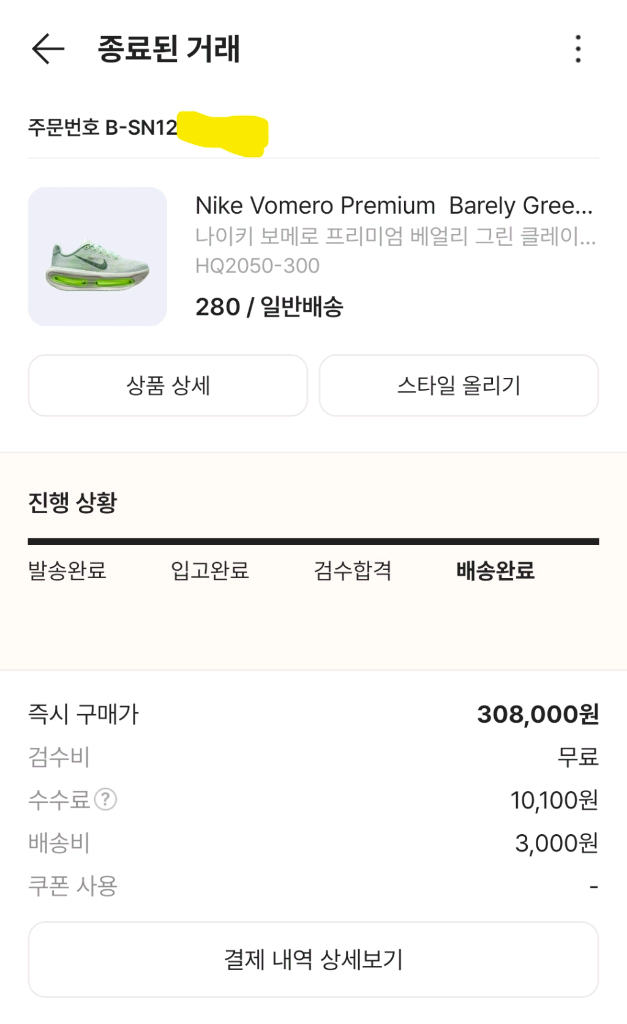Click the 즉시 구매가 price 308,000원
Viewport: 627px width, 1024px height.
pos(539,713)
